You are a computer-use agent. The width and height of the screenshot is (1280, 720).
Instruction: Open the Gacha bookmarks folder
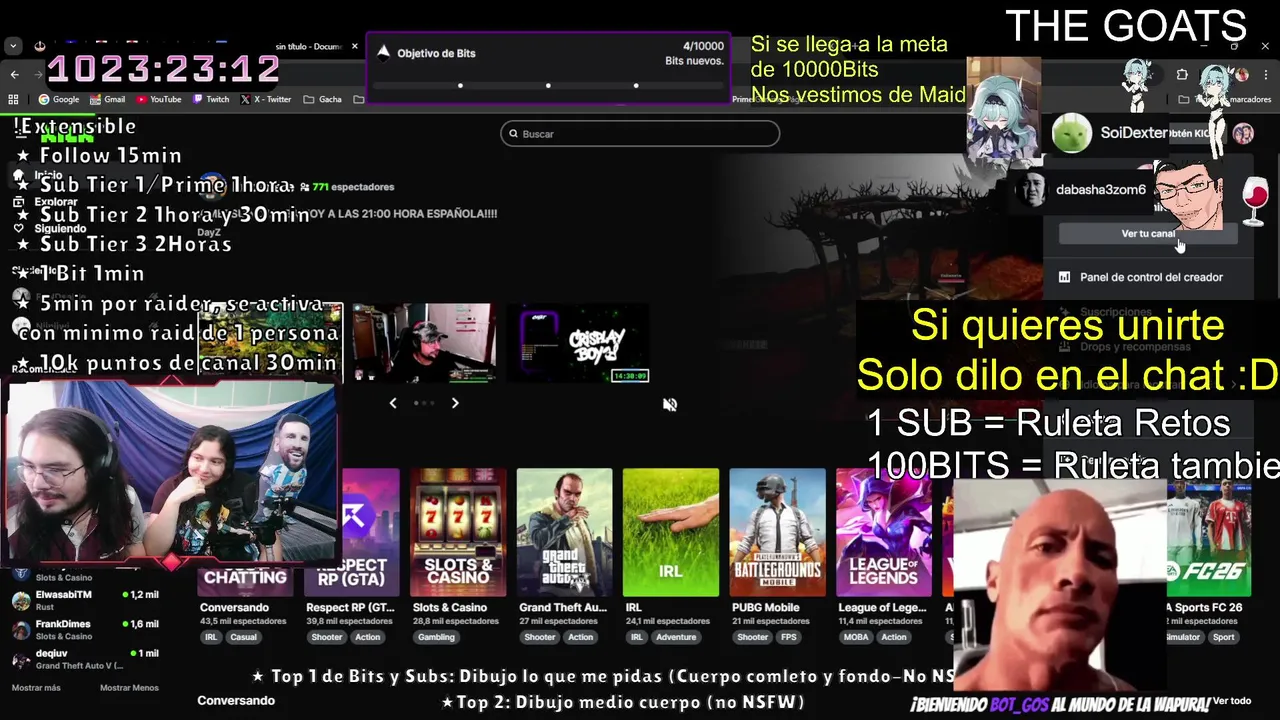323,99
